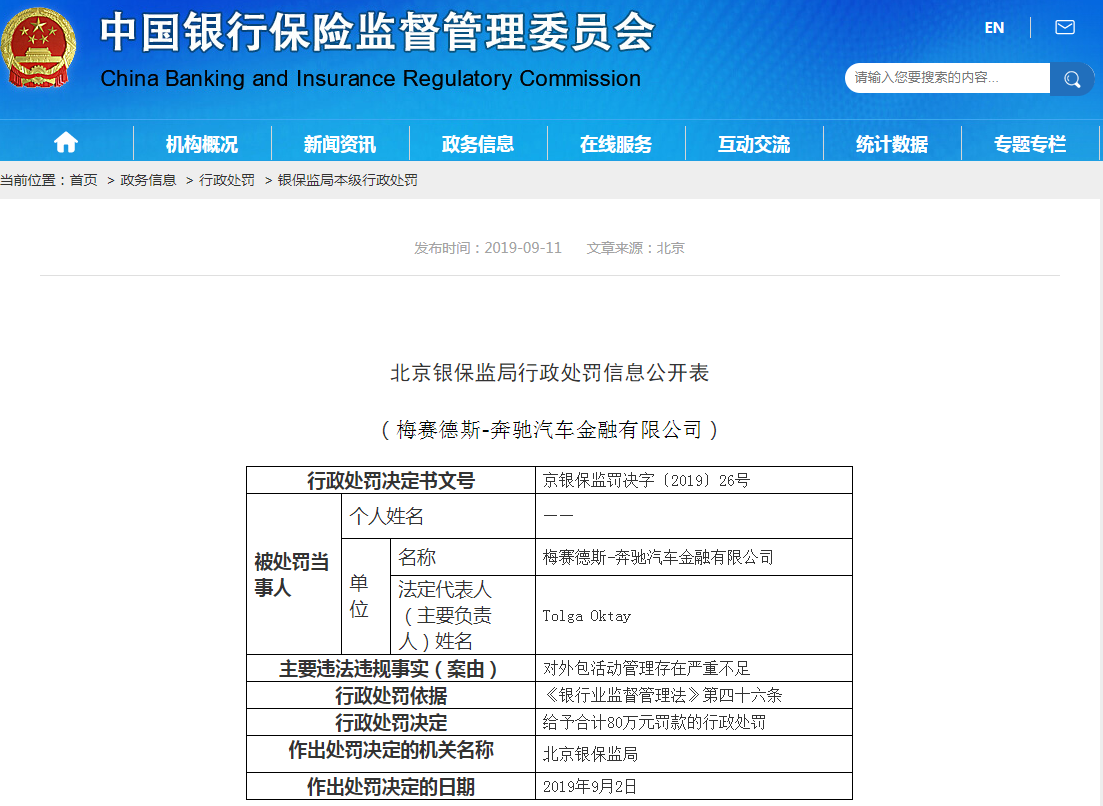Focus the site search input box
This screenshot has height=806, width=1103.
[x=946, y=78]
